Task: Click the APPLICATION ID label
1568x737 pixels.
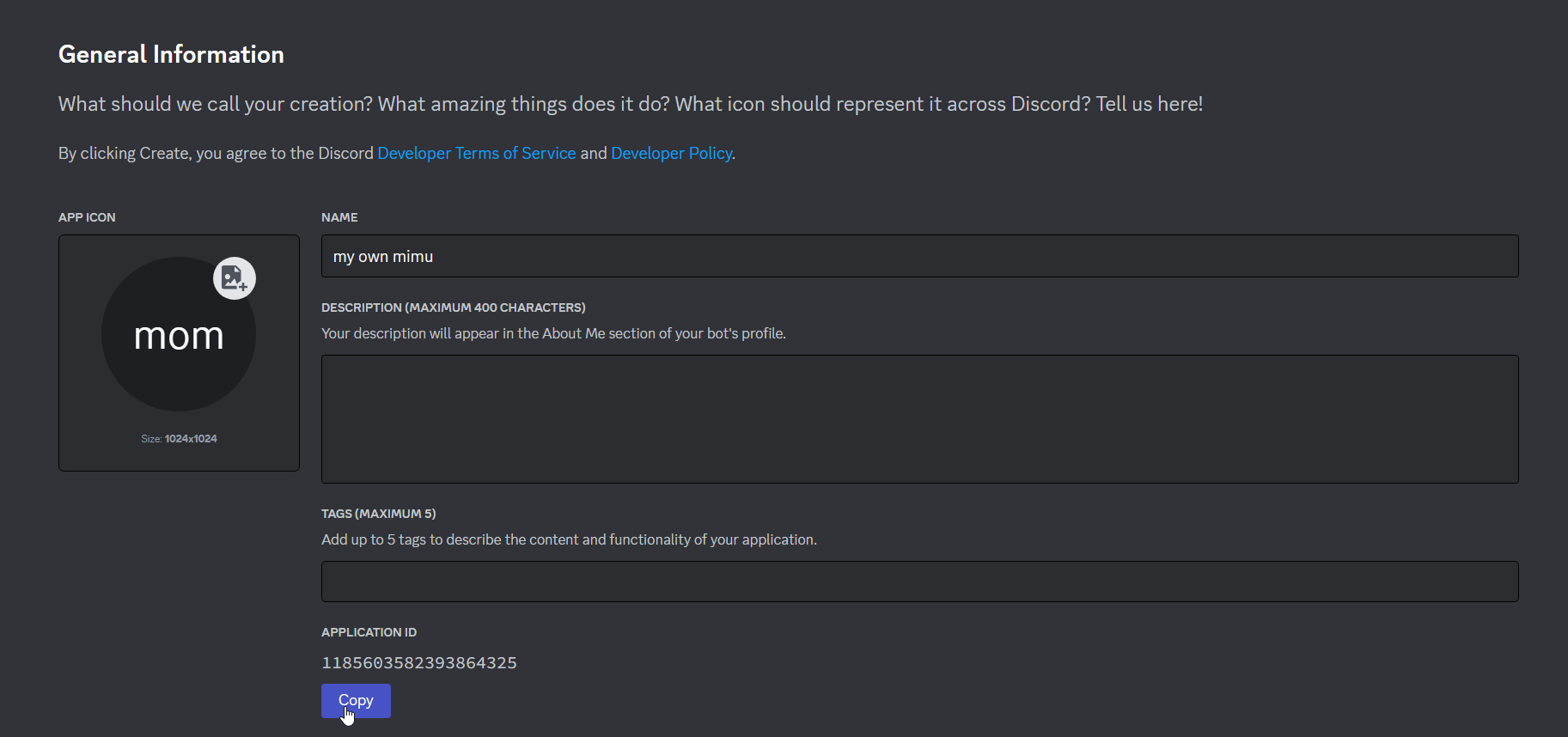Action: (x=369, y=632)
